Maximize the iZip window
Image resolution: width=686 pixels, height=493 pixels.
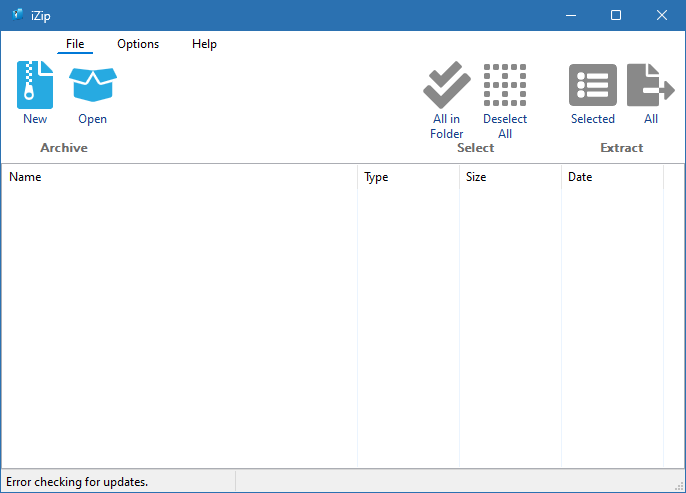click(616, 15)
